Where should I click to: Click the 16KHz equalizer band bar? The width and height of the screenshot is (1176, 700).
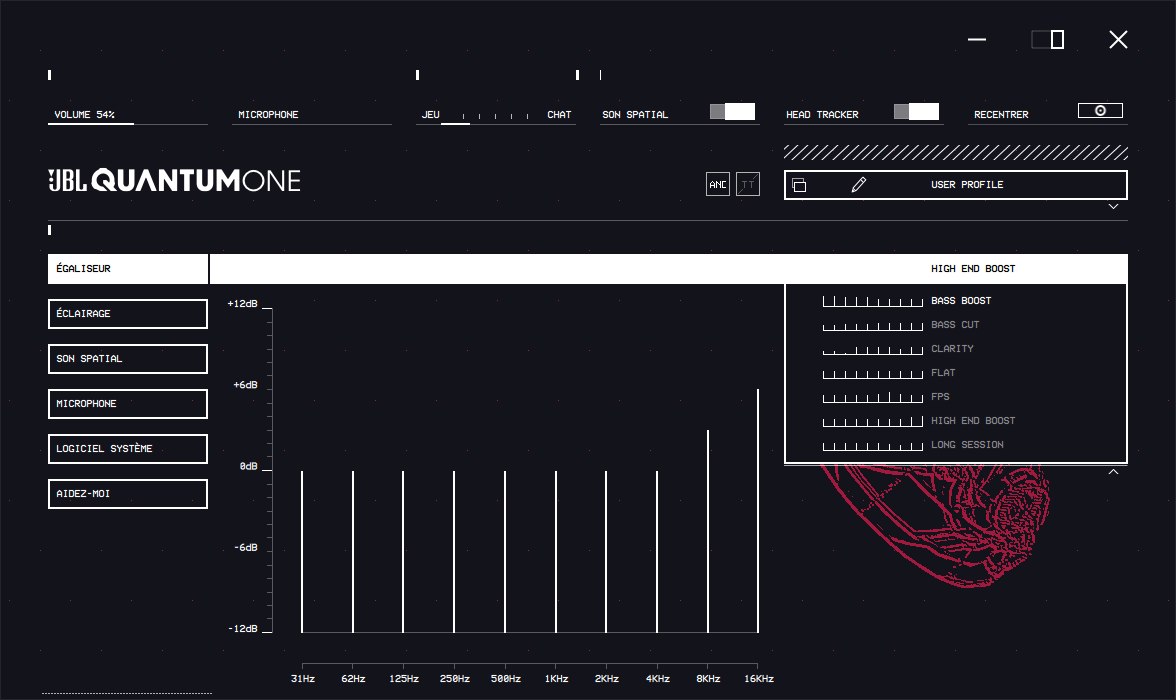point(758,510)
